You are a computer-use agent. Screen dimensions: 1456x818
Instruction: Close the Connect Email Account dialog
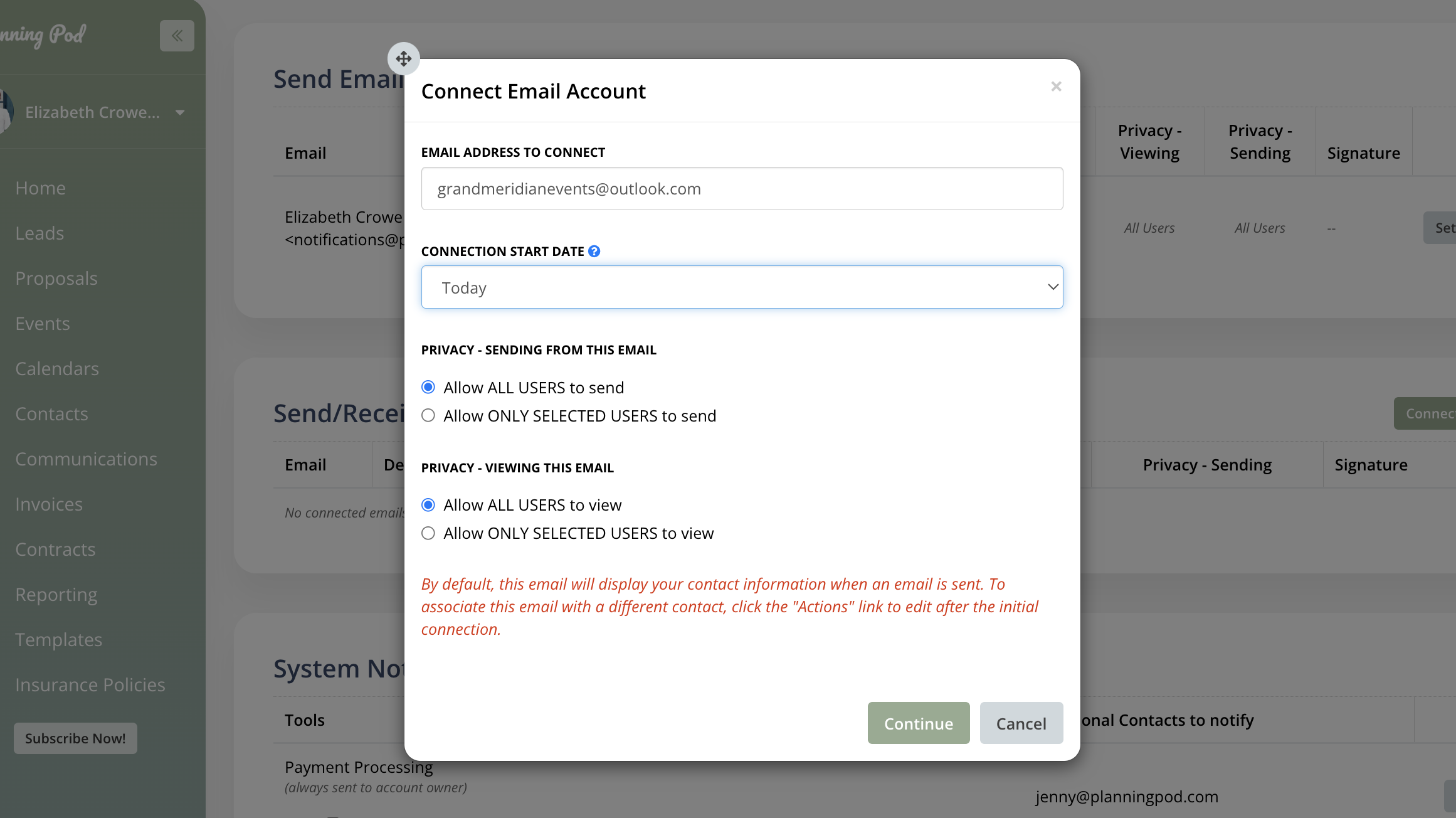point(1056,87)
